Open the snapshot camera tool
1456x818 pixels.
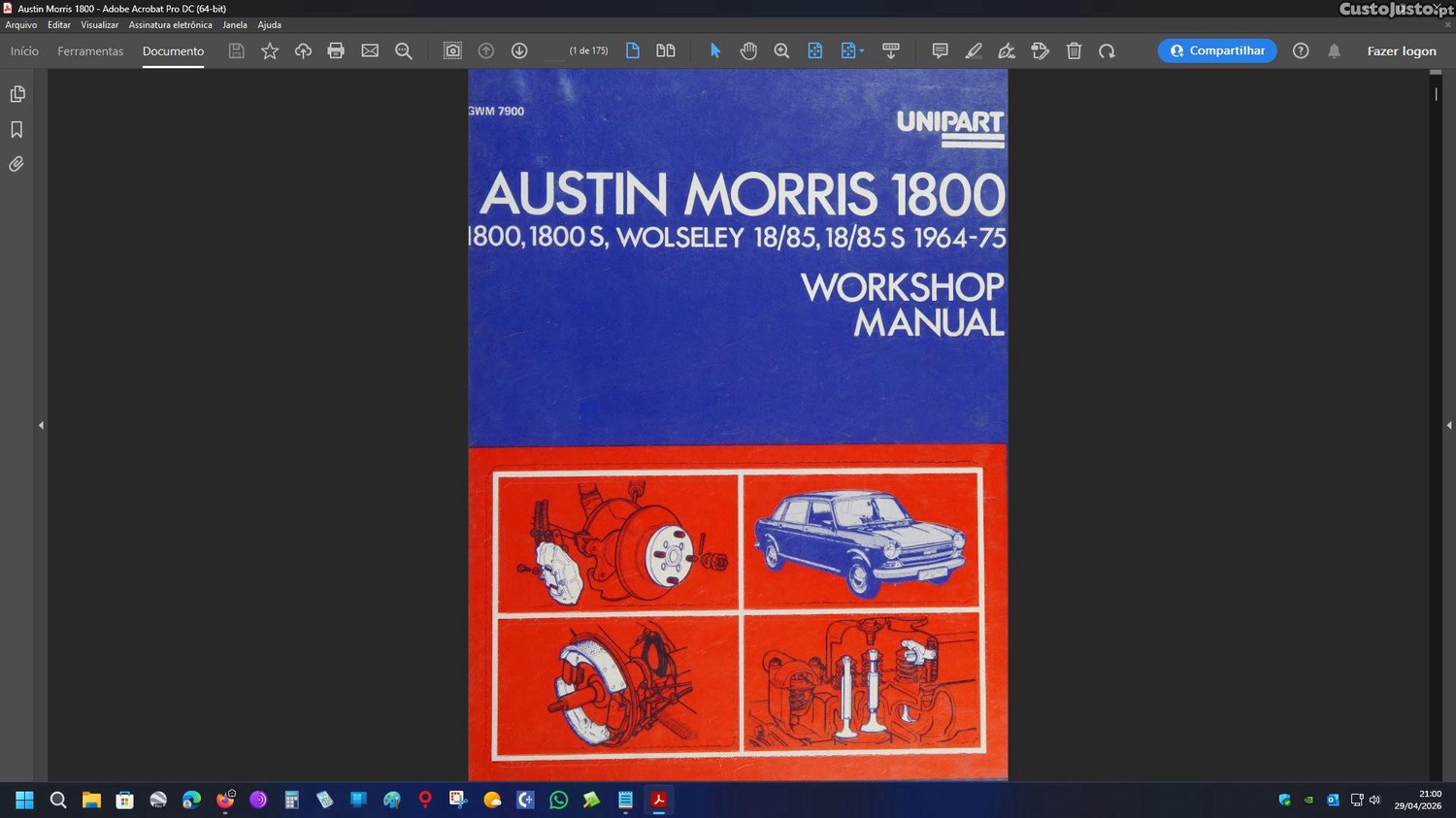point(452,51)
